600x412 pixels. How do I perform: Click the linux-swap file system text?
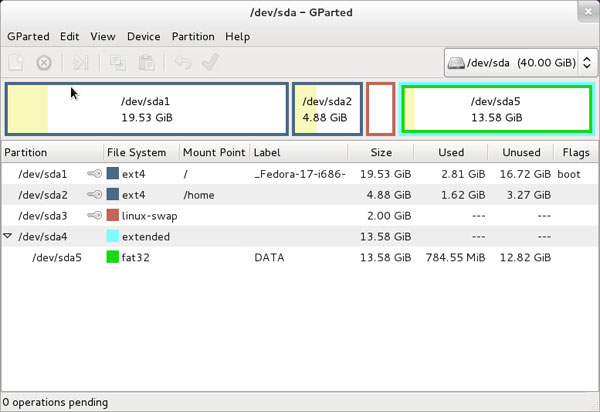(x=150, y=216)
